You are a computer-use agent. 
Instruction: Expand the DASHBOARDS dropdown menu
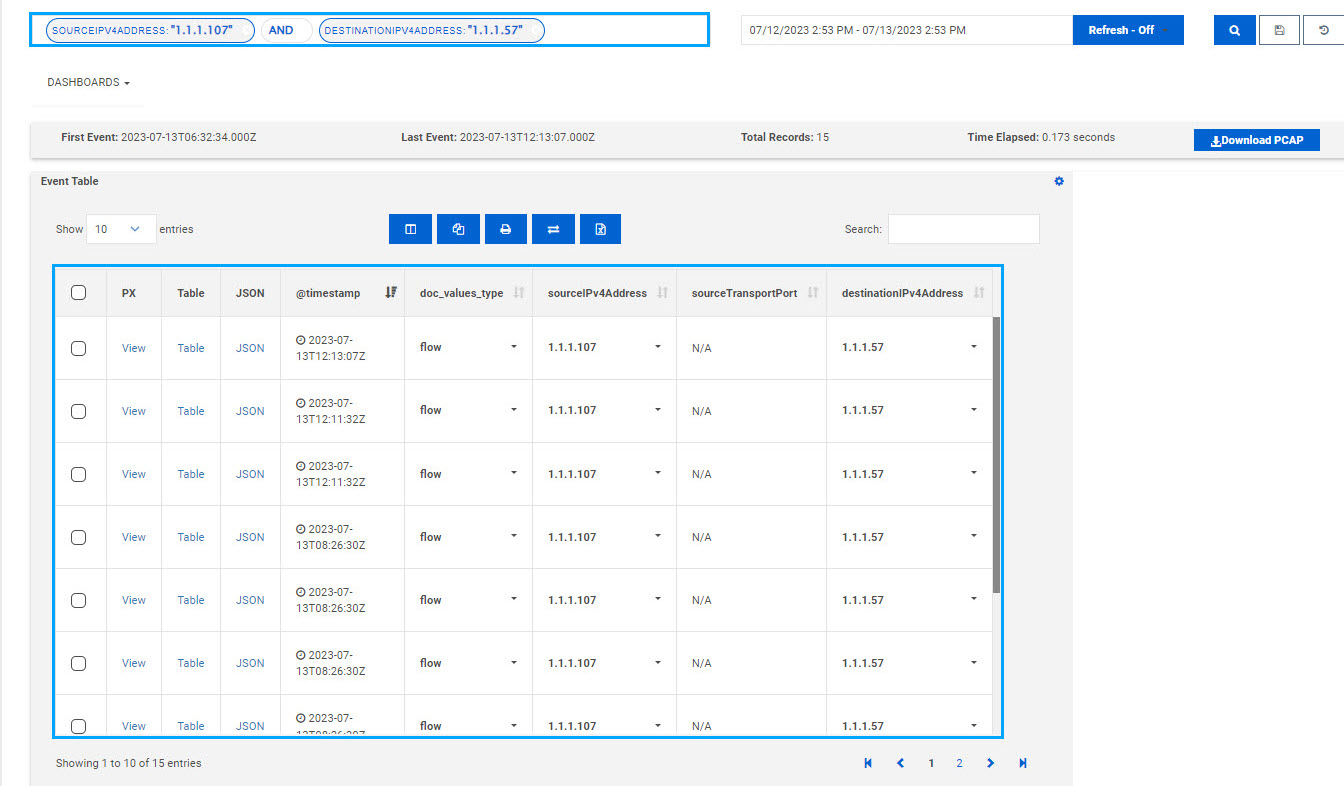(x=88, y=82)
